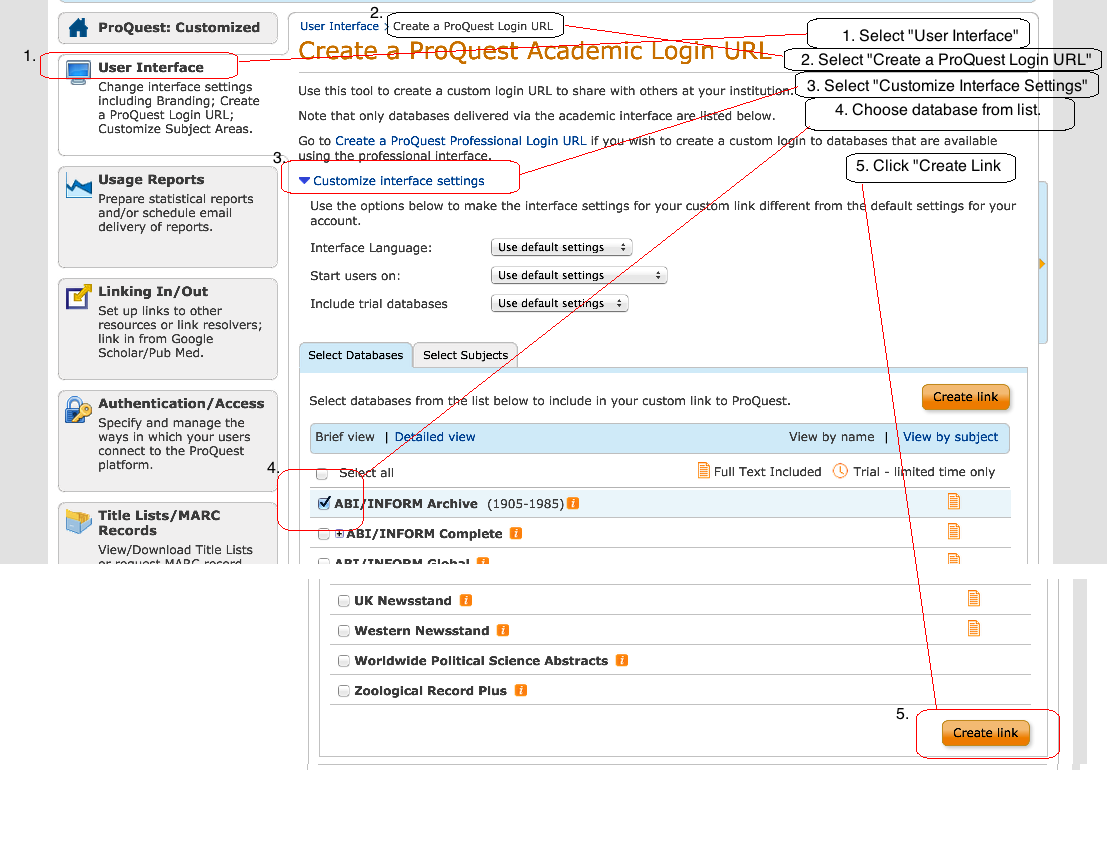1107x846 pixels.
Task: Open the Usage Reports section
Action: [168, 217]
